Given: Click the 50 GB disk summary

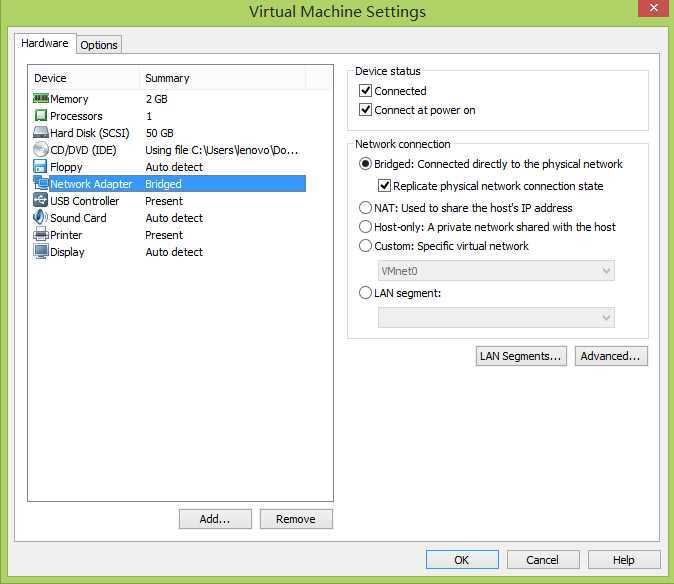Looking at the screenshot, I should 159,133.
